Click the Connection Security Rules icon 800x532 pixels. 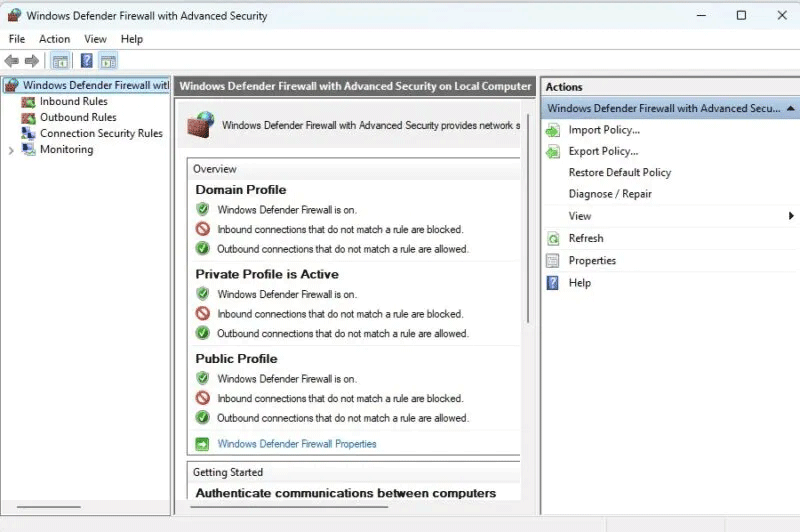tap(28, 134)
